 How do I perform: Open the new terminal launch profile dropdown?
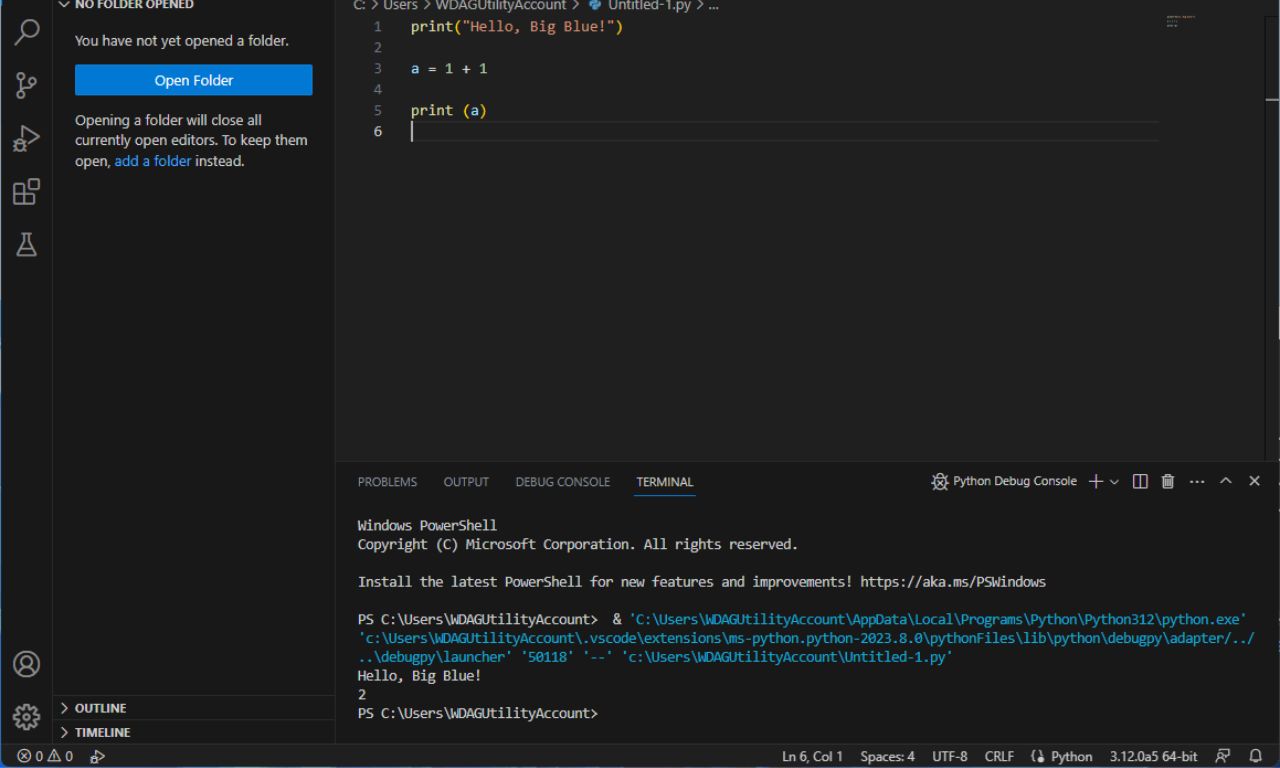pyautogui.click(x=1114, y=482)
